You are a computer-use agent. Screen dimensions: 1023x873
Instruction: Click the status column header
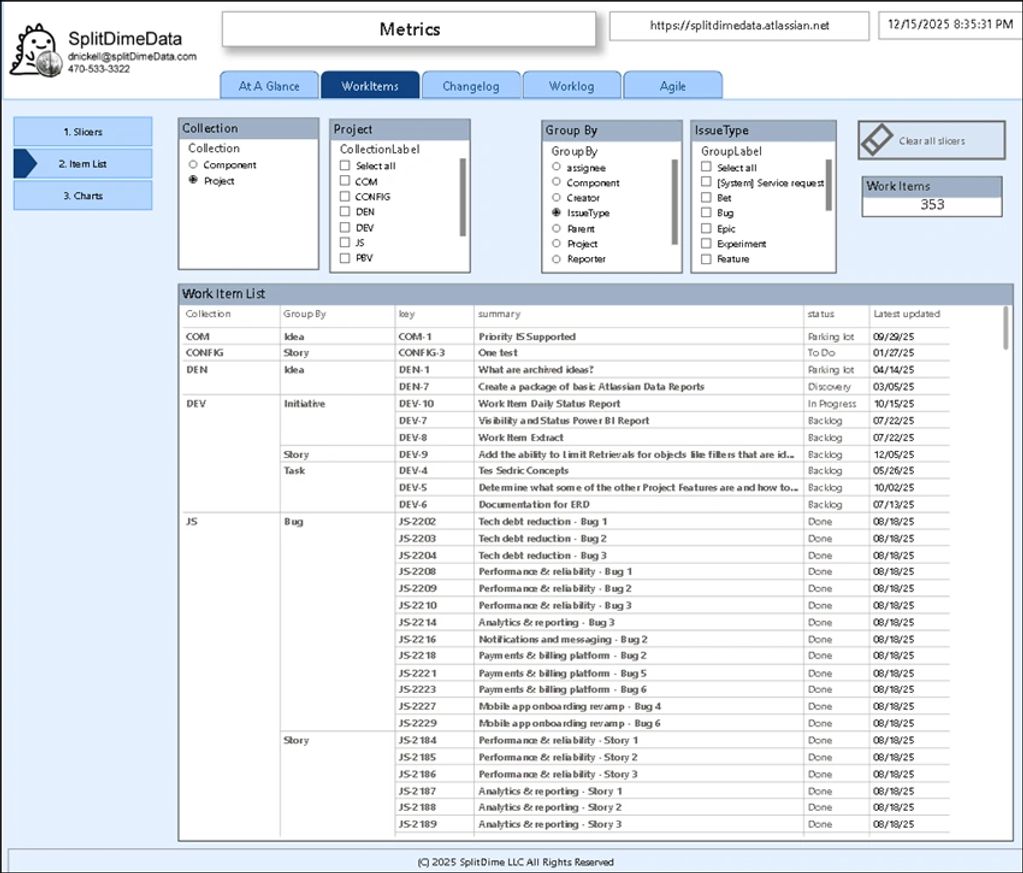pyautogui.click(x=820, y=314)
